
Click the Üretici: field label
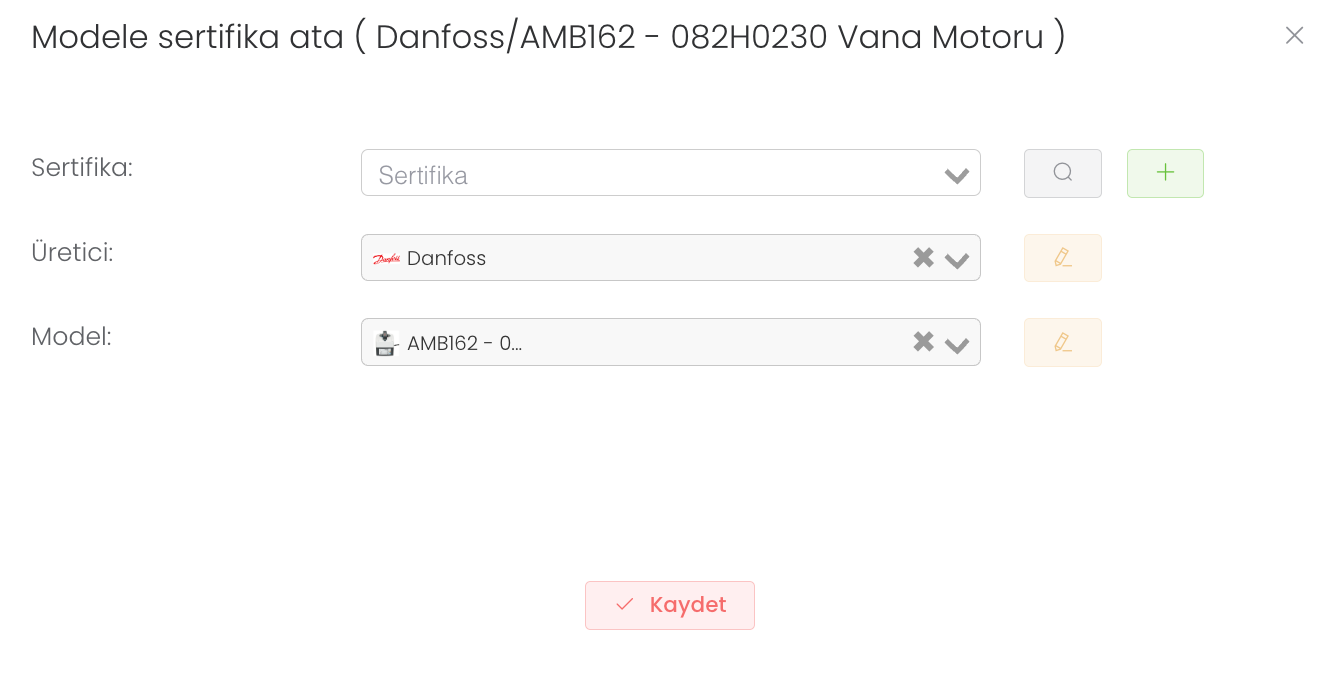pyautogui.click(x=72, y=252)
